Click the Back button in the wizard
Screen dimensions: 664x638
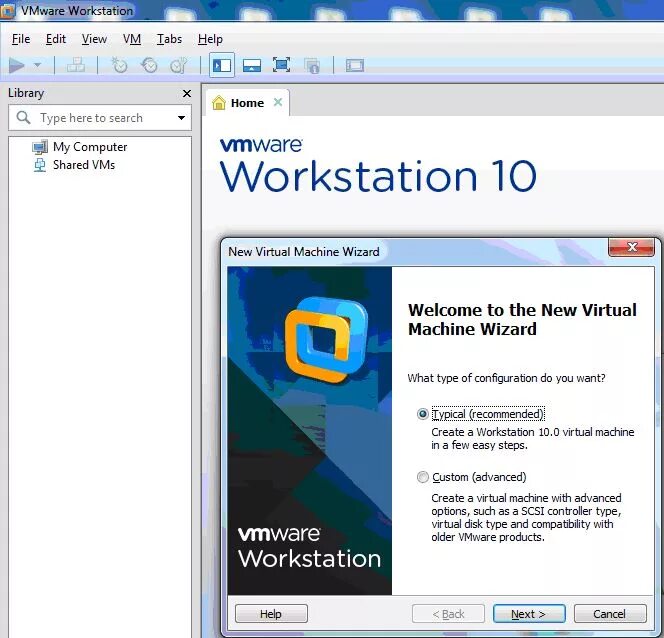pos(448,613)
